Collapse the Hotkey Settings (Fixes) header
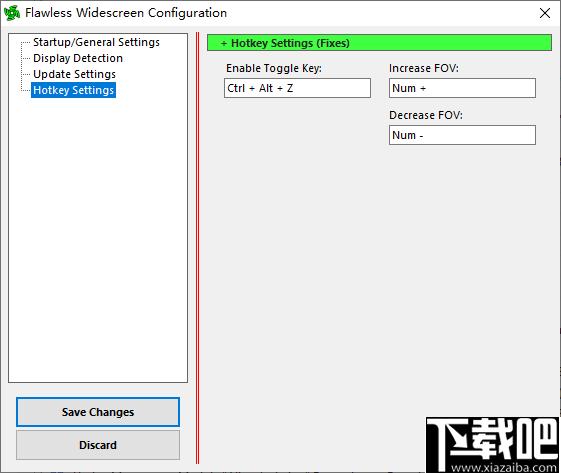The image size is (561, 473). coord(379,43)
